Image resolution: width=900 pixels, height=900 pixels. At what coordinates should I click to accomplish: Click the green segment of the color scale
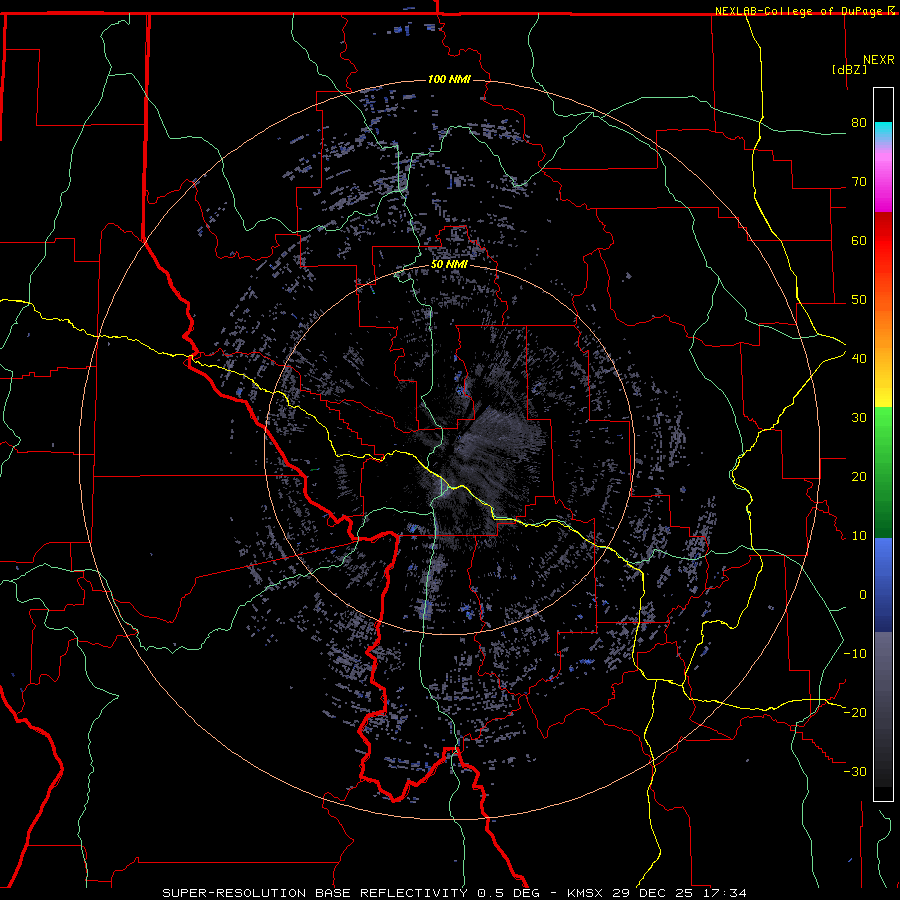click(x=883, y=472)
